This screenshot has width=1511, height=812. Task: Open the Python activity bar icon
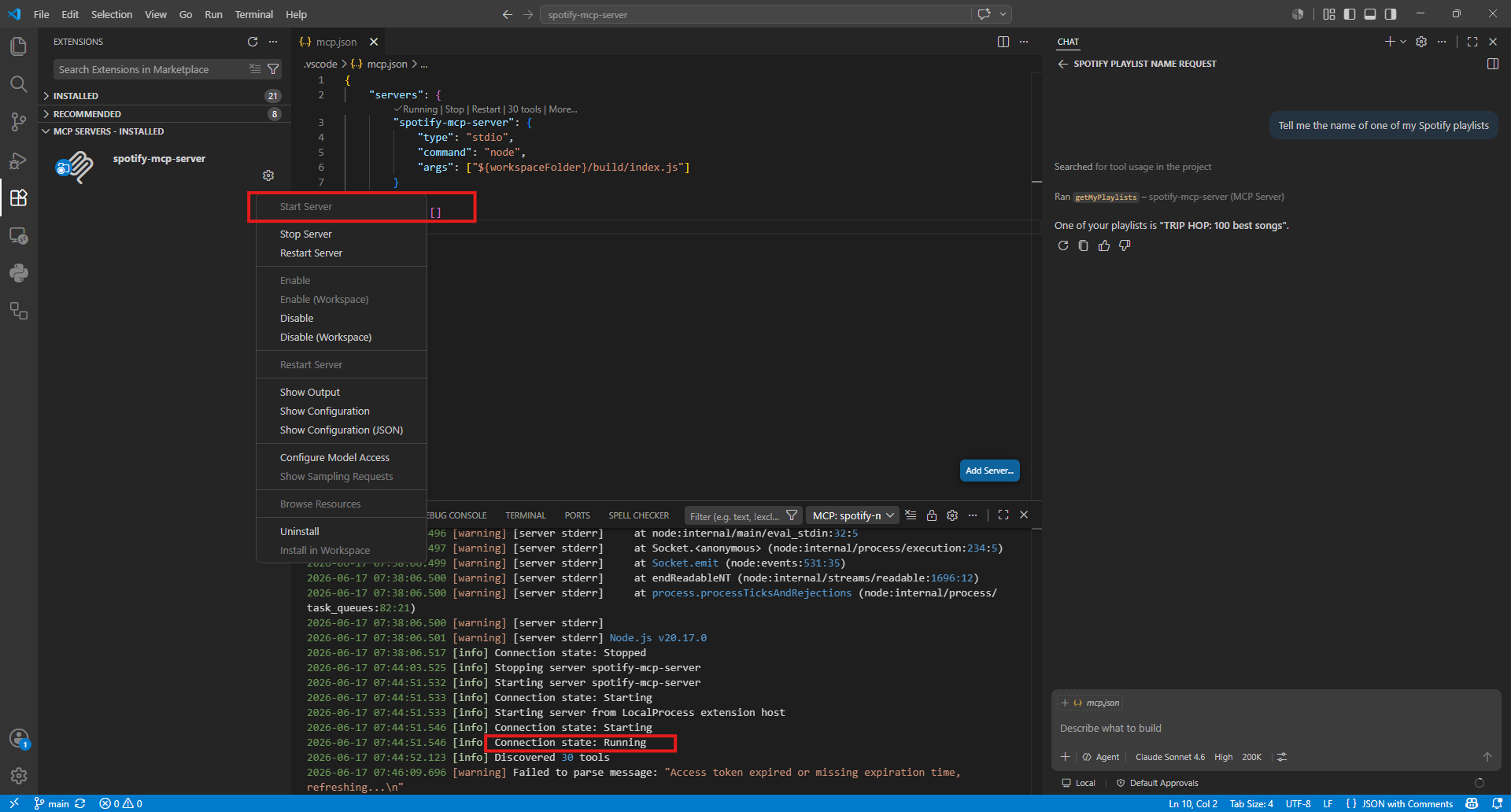[18, 273]
